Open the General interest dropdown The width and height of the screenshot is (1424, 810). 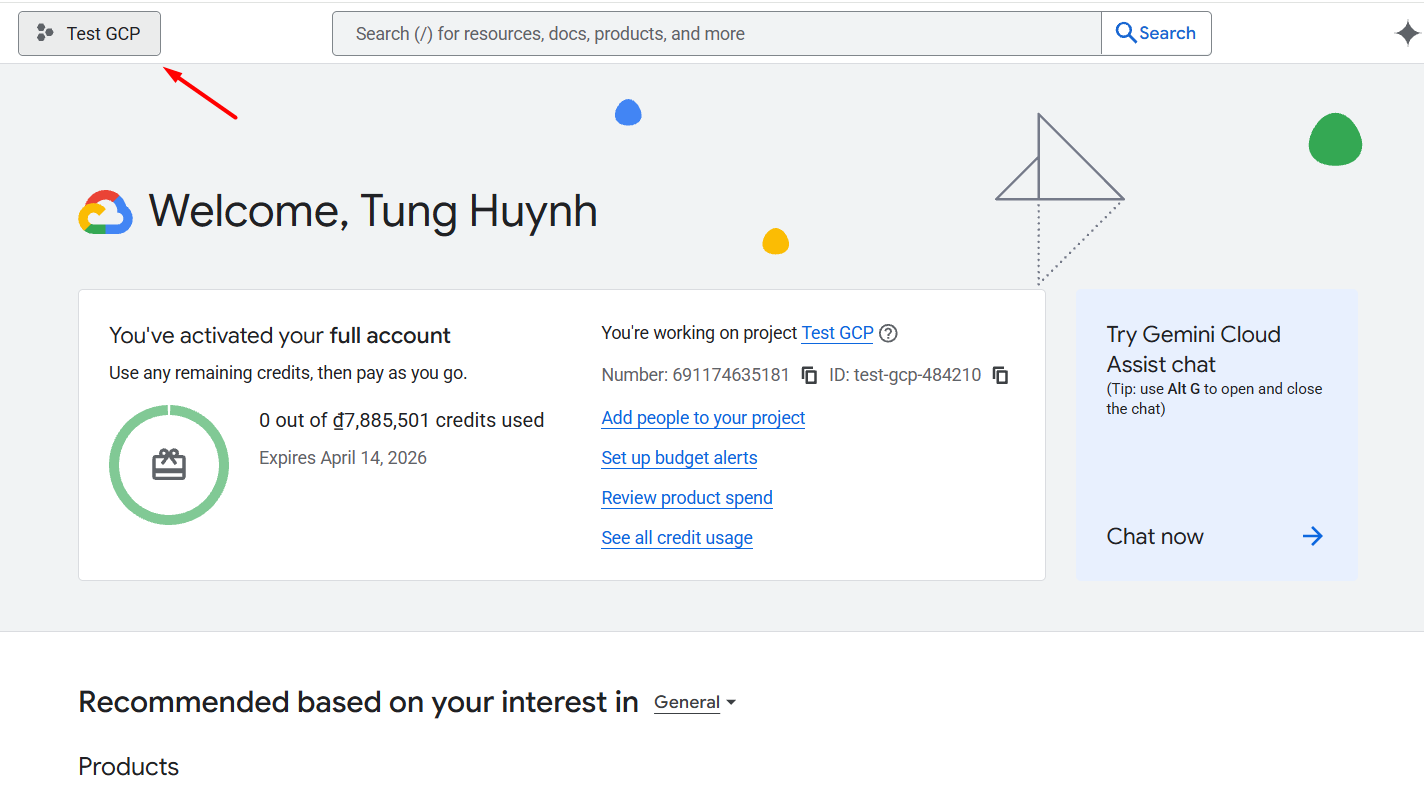click(x=693, y=702)
